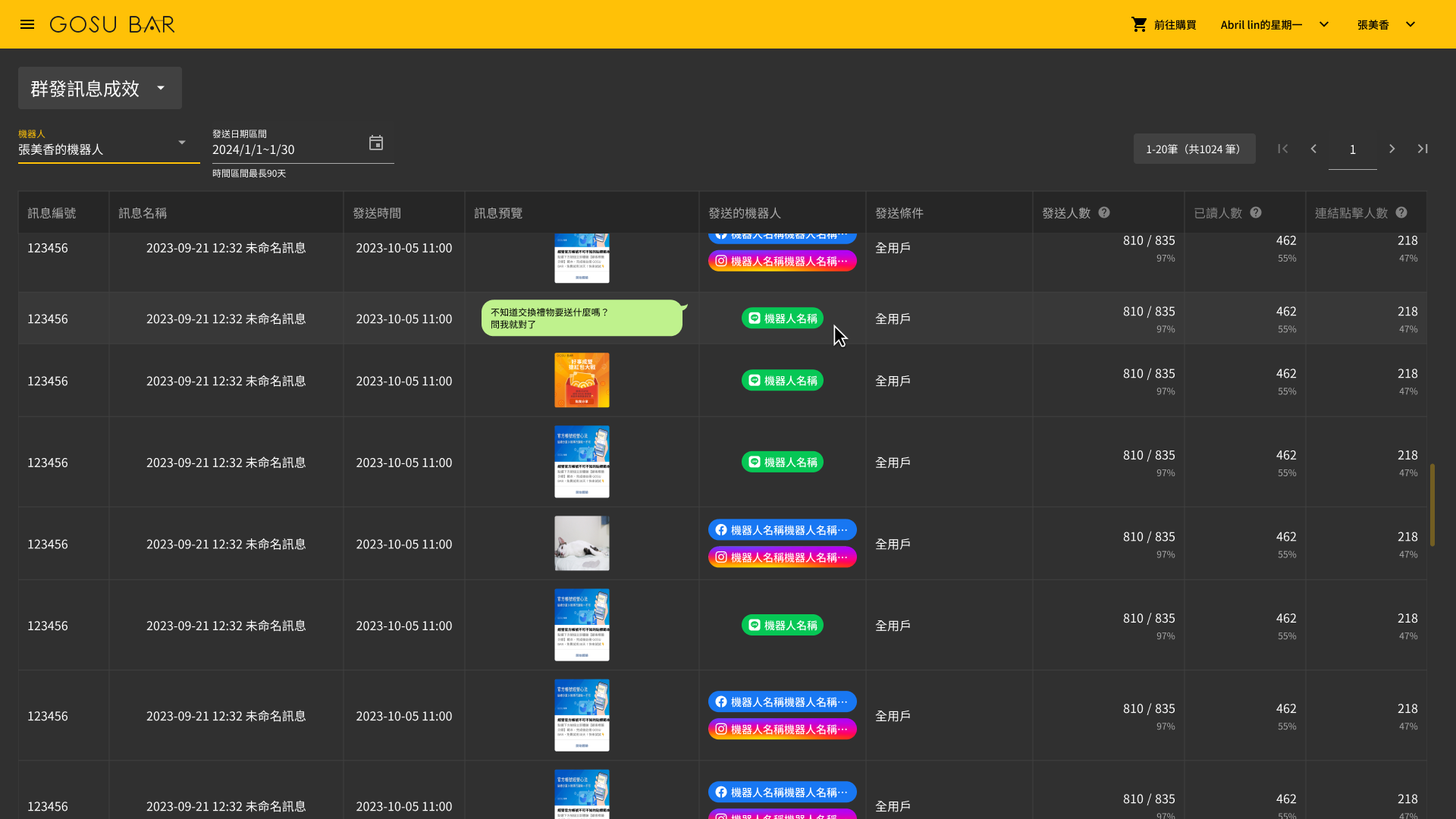Open the calendar date picker icon
Screen dimensions: 1456x819
[x=376, y=143]
